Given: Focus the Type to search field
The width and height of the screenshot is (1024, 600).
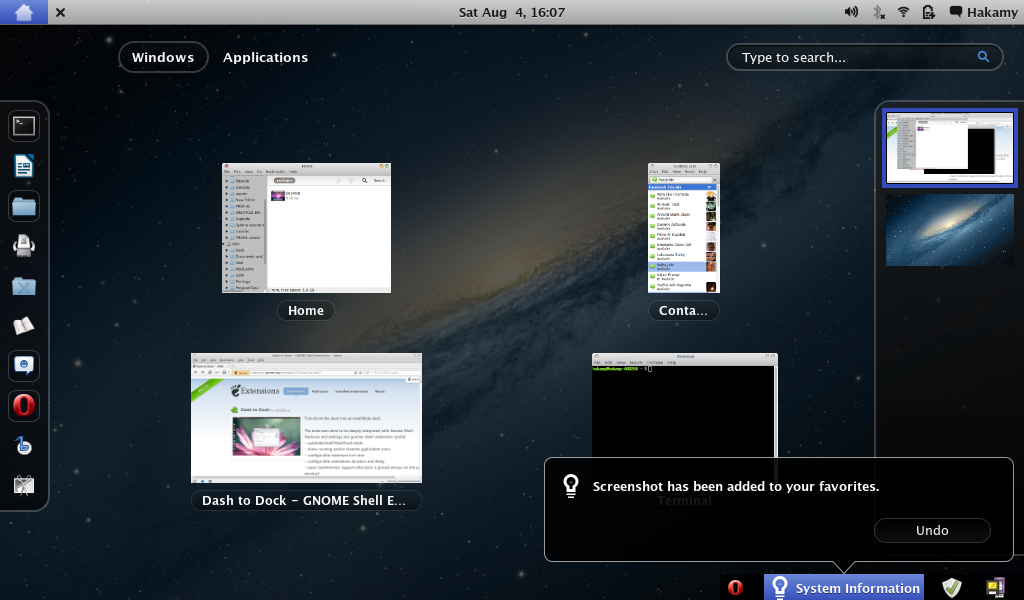Looking at the screenshot, I should pyautogui.click(x=864, y=57).
